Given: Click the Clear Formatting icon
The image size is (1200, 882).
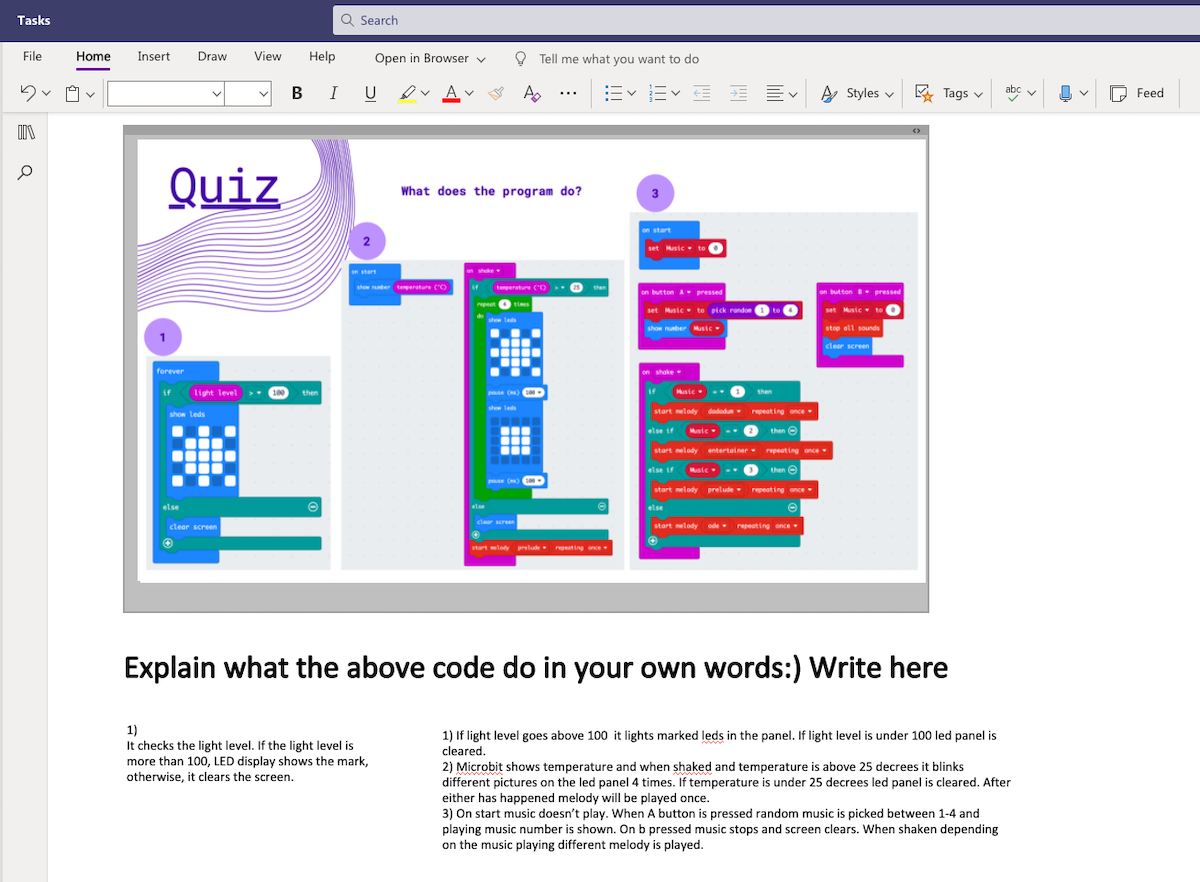Looking at the screenshot, I should tap(532, 93).
